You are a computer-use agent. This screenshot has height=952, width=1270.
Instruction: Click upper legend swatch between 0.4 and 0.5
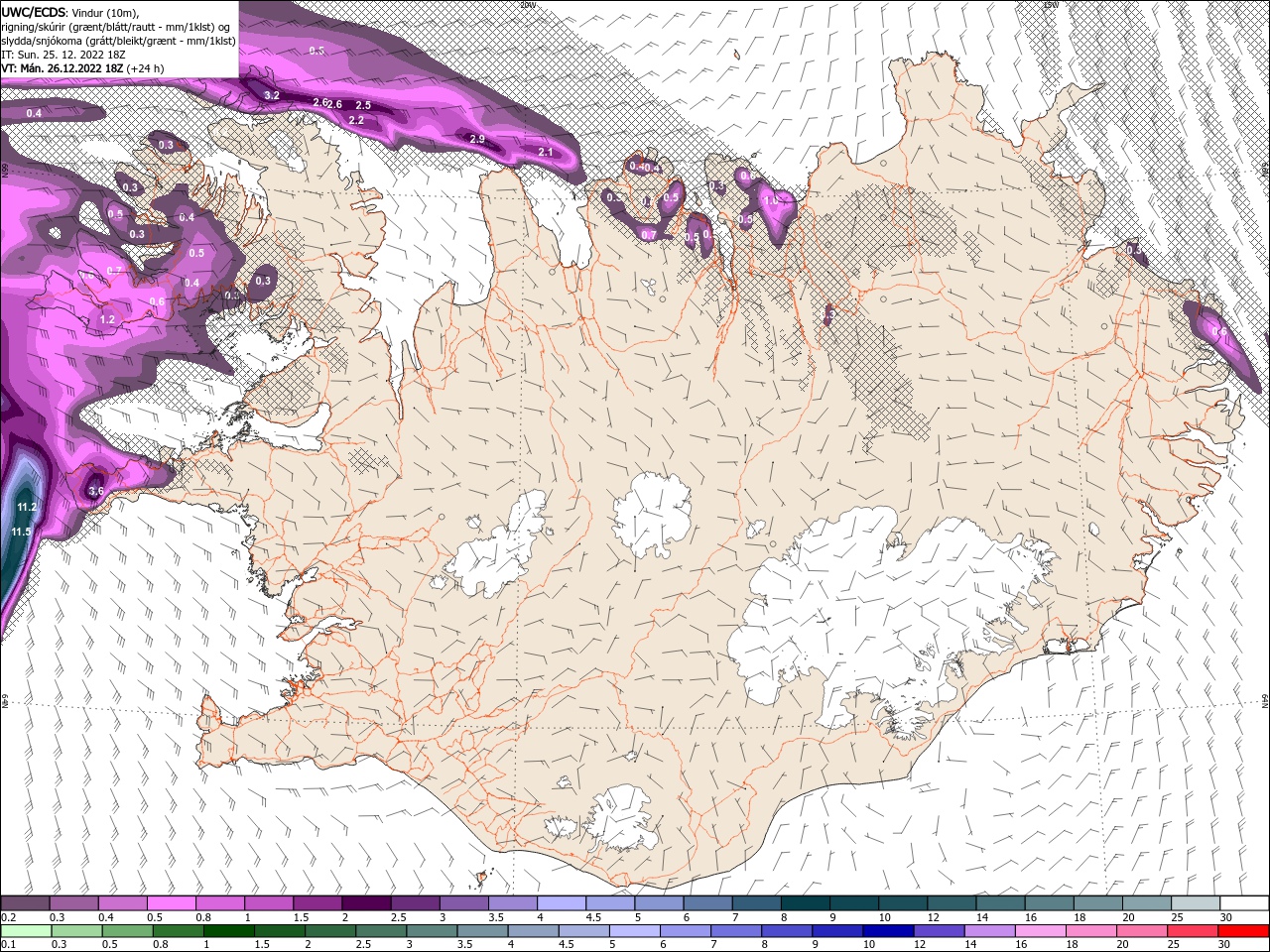(123, 903)
